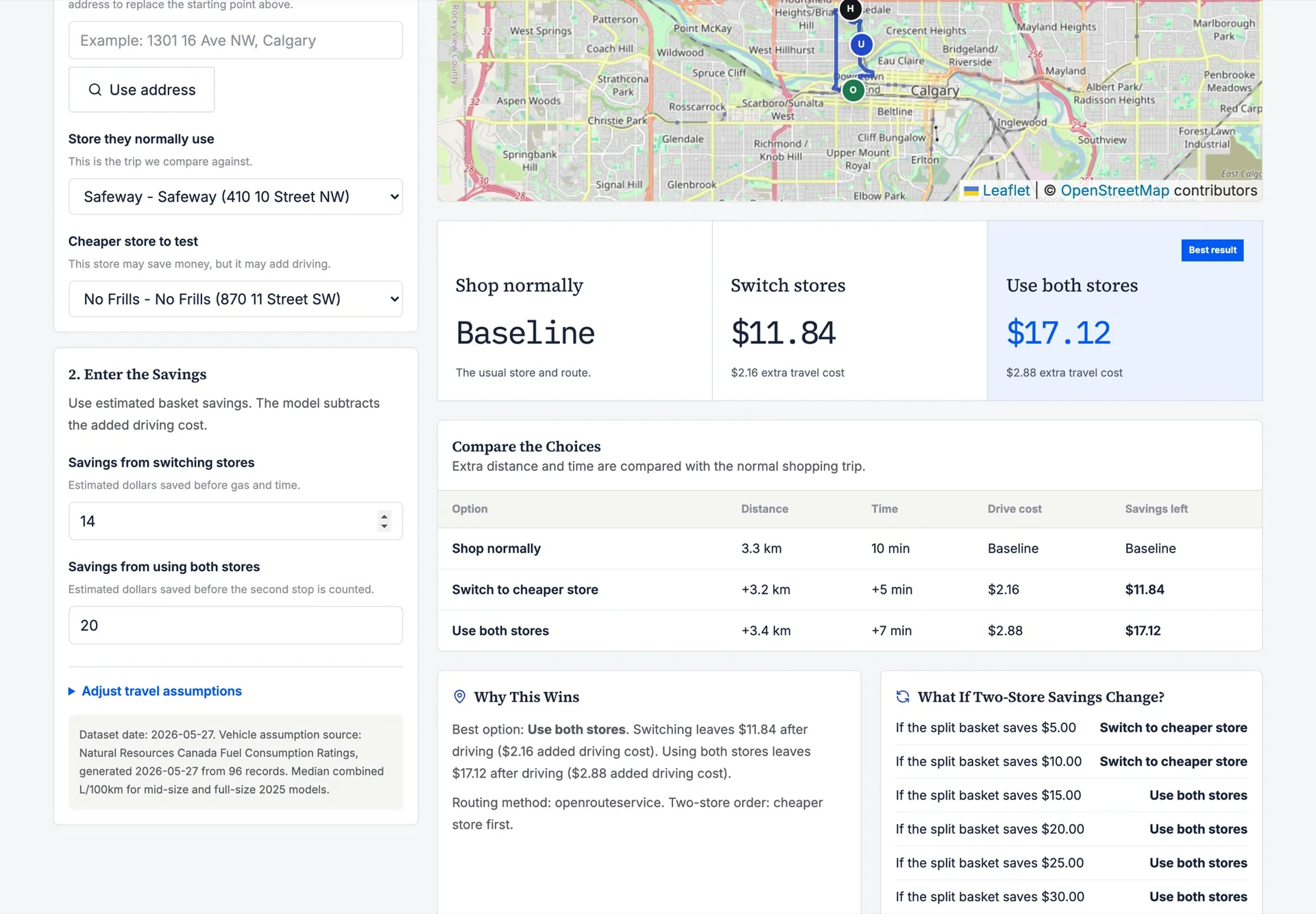Open the Cheaper store to test dropdown
Image resolution: width=1316 pixels, height=914 pixels.
click(x=235, y=299)
